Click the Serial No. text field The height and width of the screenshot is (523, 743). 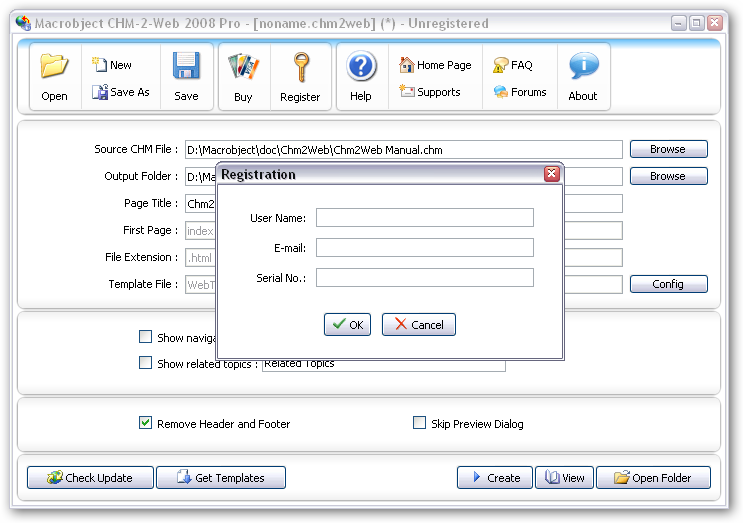(x=424, y=278)
